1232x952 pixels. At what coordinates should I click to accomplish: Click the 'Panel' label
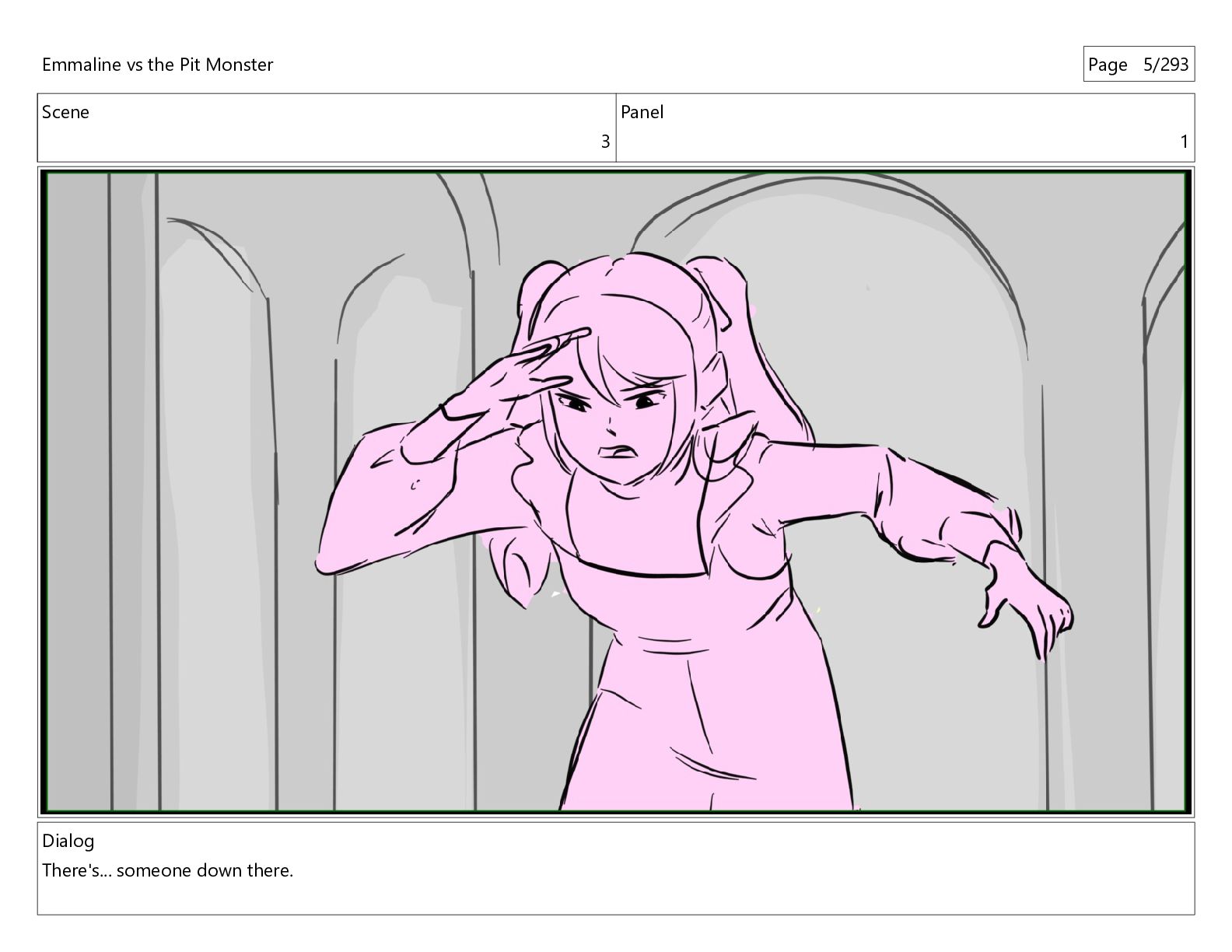[x=642, y=112]
